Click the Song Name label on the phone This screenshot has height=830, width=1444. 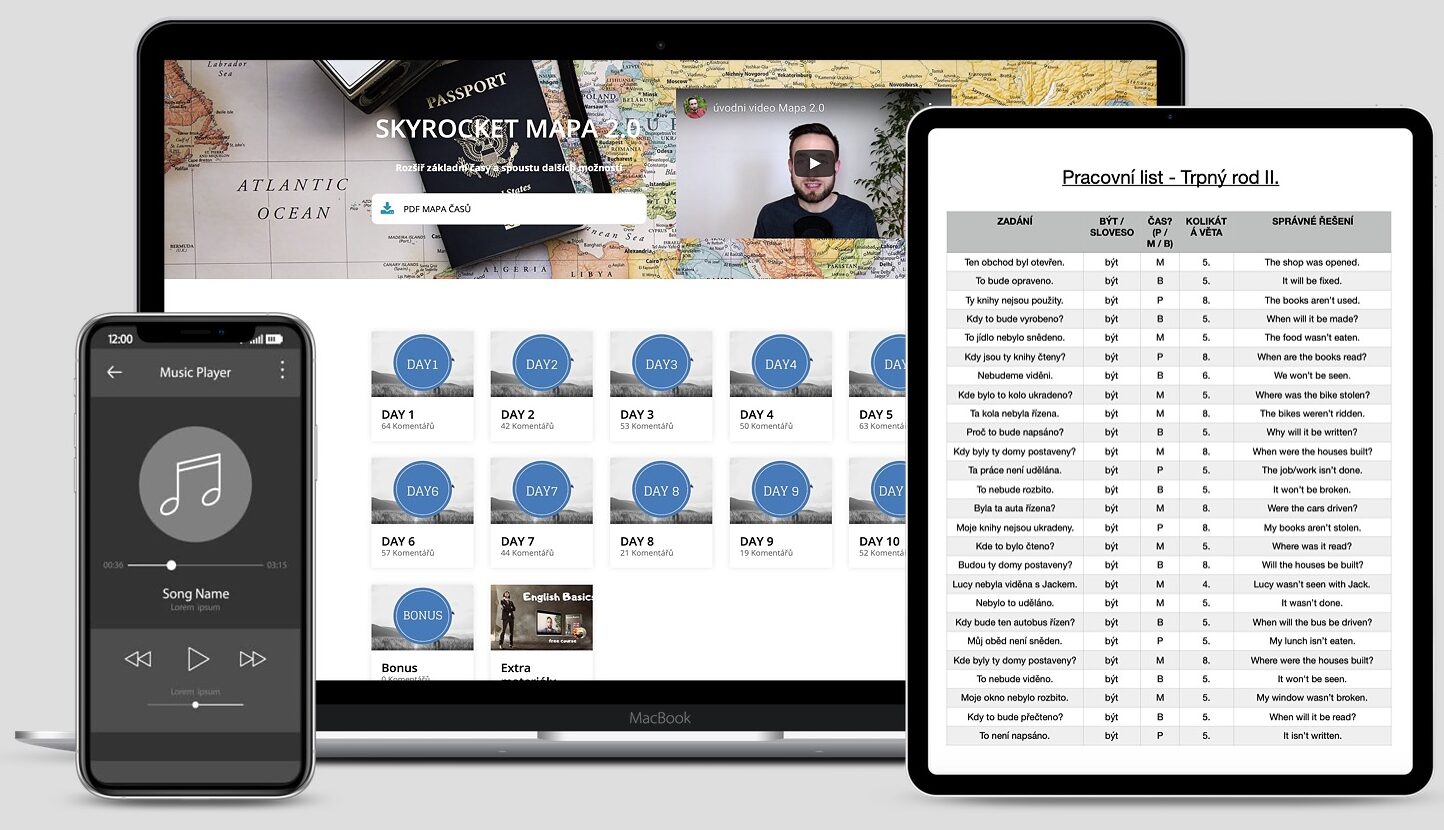click(196, 594)
